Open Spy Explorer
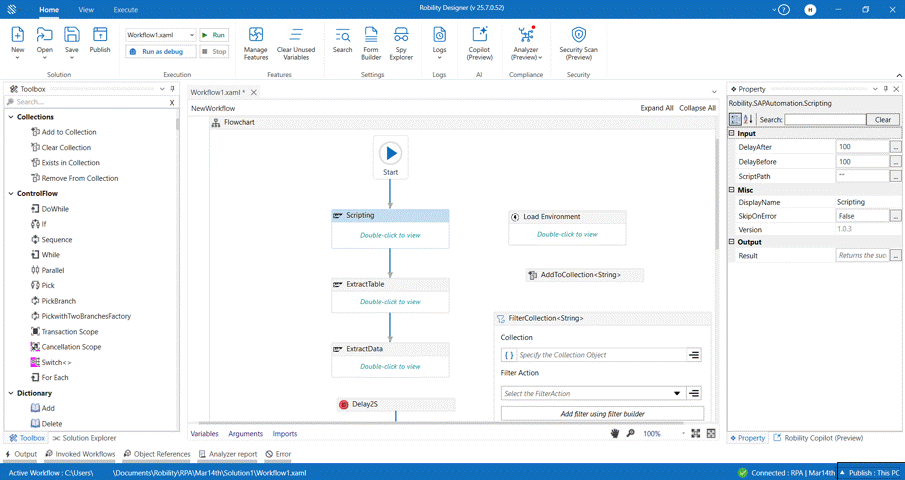 click(x=401, y=43)
